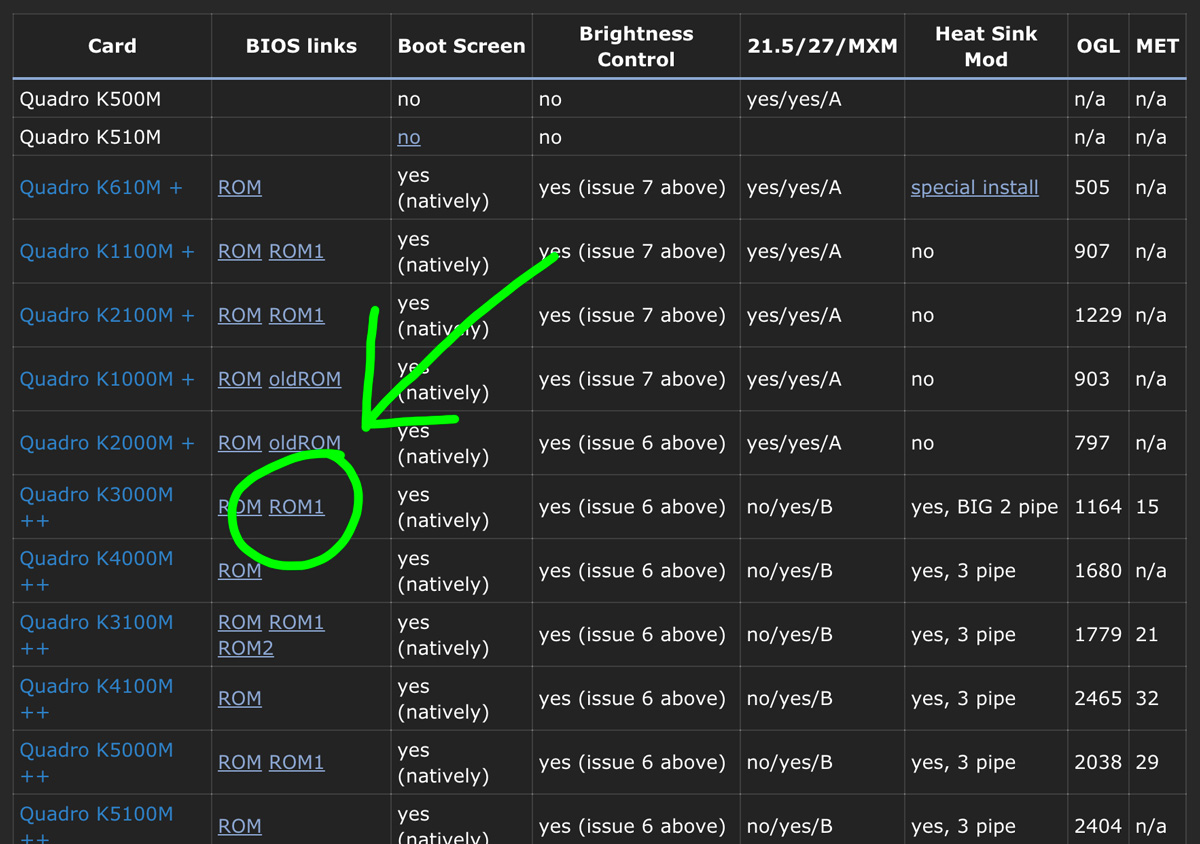Viewport: 1200px width, 844px height.
Task: Select the Quadro K500M card name
Action: [x=90, y=99]
